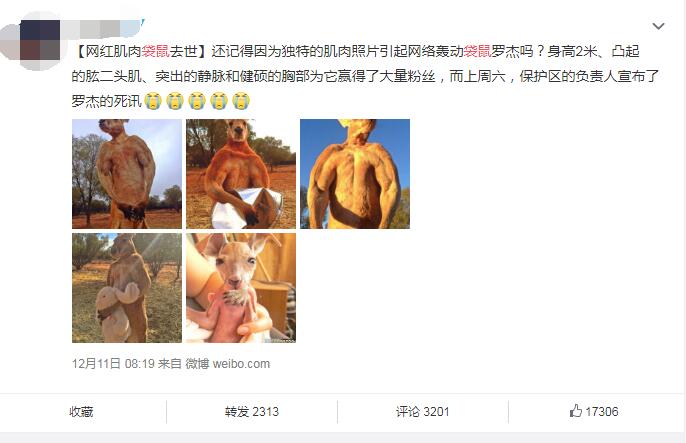Open the 12月11日 08:19 timestamp link
This screenshot has width=686, height=443.
pyautogui.click(x=113, y=364)
